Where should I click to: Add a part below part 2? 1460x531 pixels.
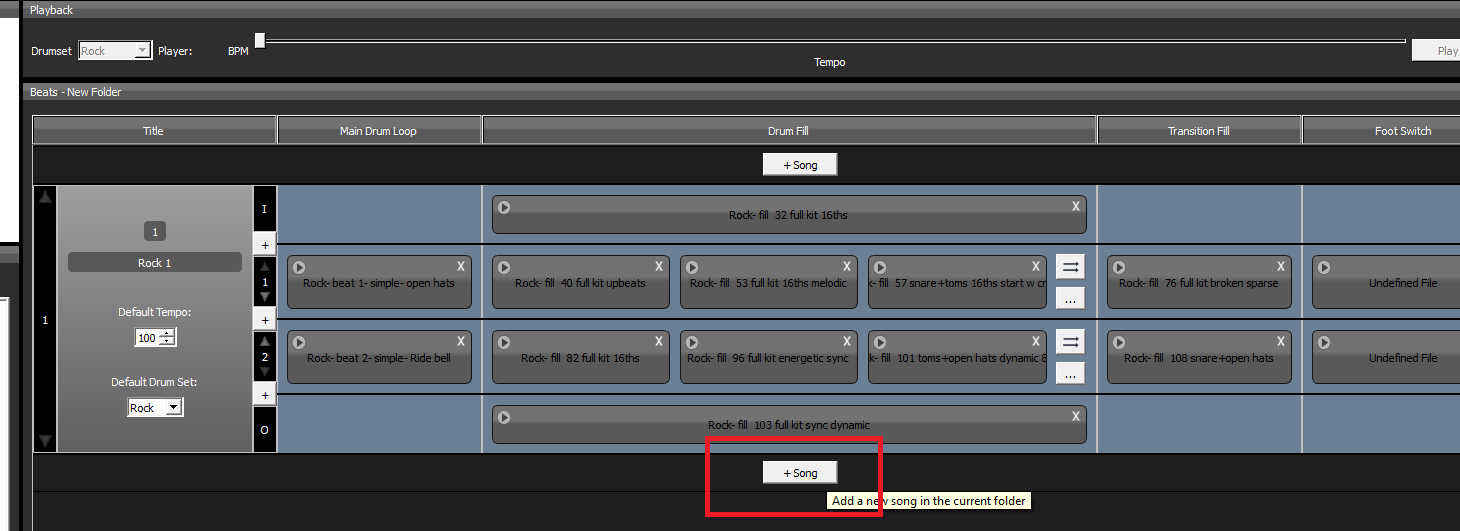tap(265, 395)
